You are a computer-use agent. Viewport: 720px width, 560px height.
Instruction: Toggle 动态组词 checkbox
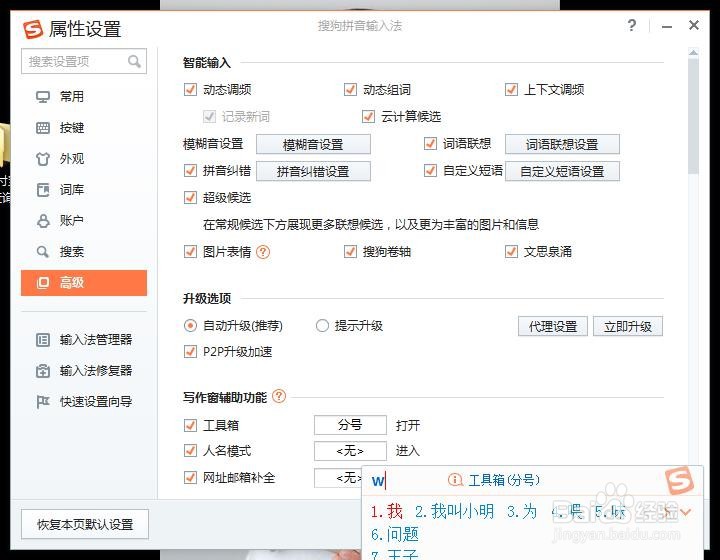click(350, 90)
